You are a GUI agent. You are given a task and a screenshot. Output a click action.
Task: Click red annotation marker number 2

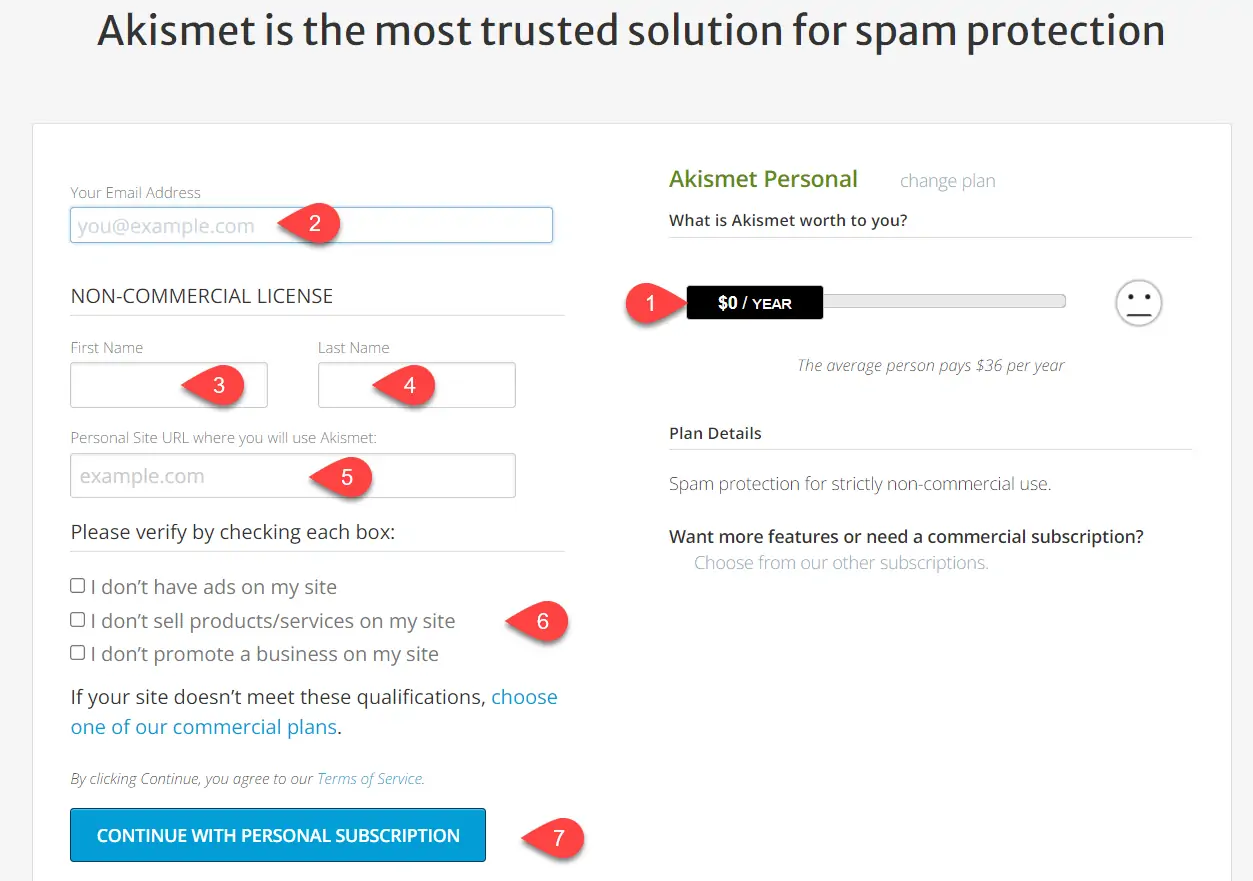click(x=313, y=223)
